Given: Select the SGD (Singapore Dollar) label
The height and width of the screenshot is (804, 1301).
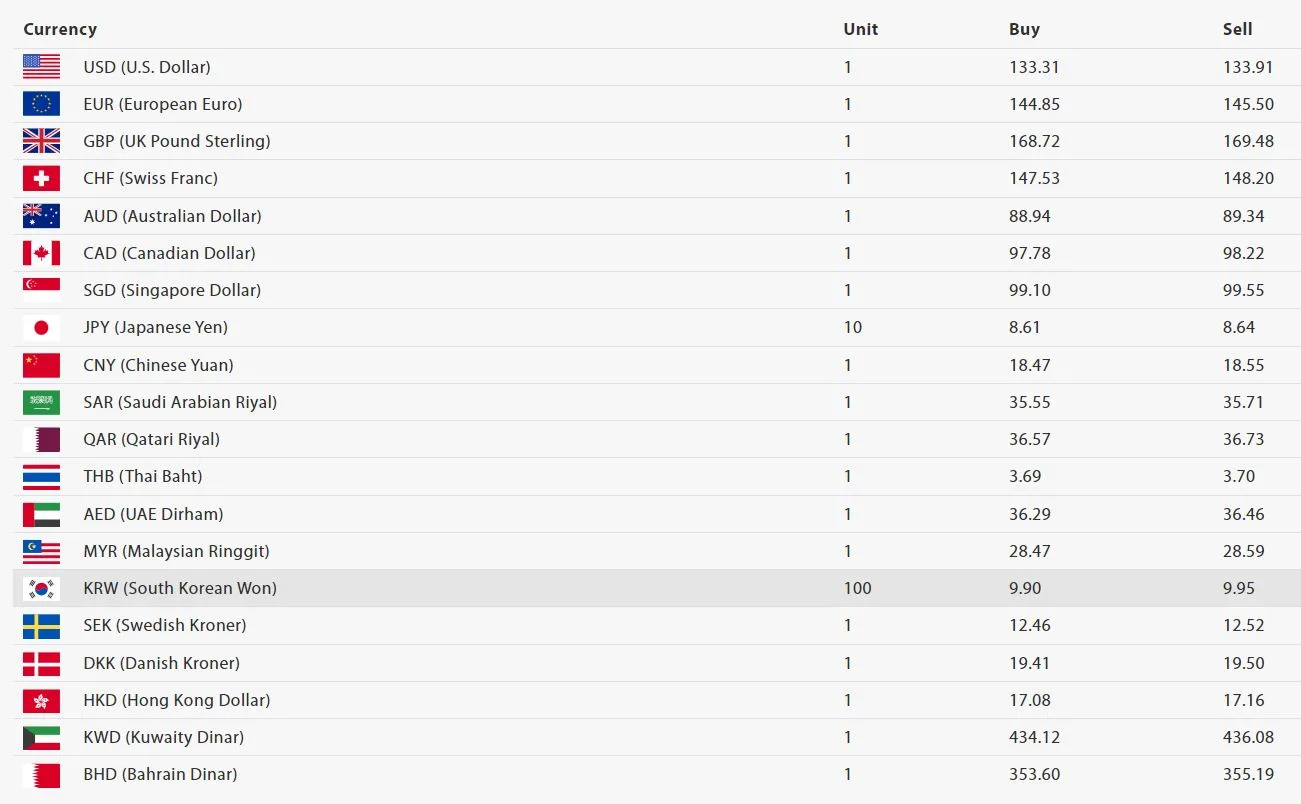Looking at the screenshot, I should [172, 290].
